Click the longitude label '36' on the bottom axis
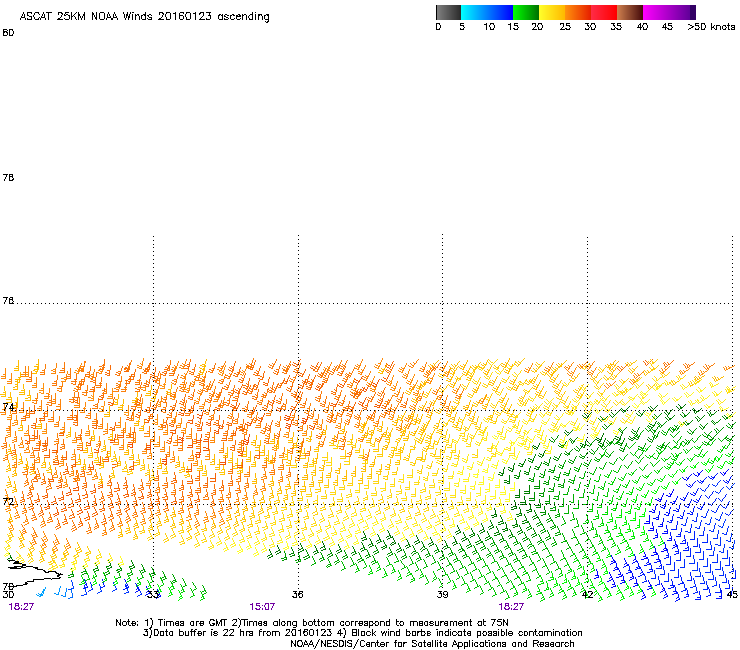This screenshot has width=740, height=650. tap(297, 595)
